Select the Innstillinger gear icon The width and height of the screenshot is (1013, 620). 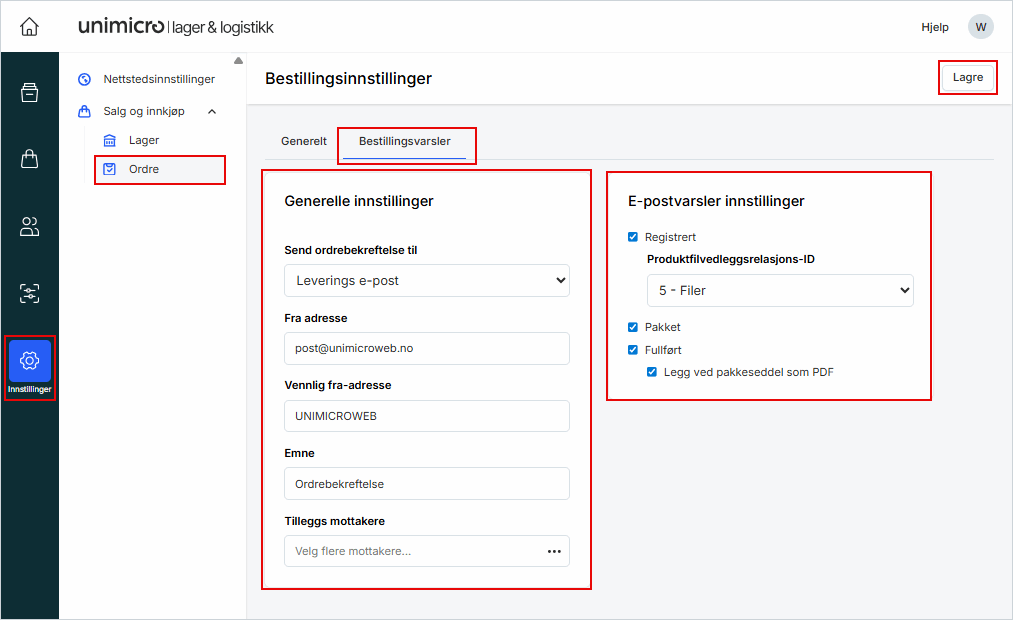pyautogui.click(x=30, y=362)
